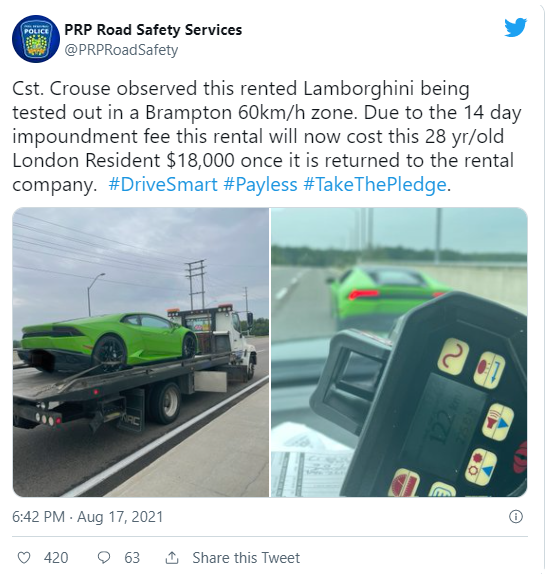This screenshot has width=554, height=588.
Task: Open the radar gun speed photo
Action: pos(399,352)
